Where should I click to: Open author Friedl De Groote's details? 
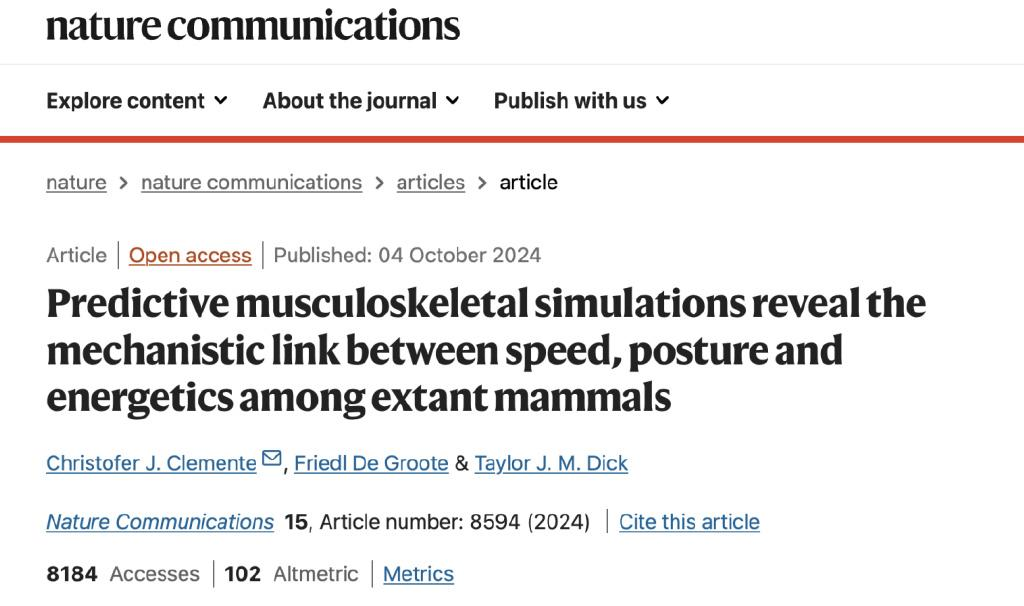point(371,463)
